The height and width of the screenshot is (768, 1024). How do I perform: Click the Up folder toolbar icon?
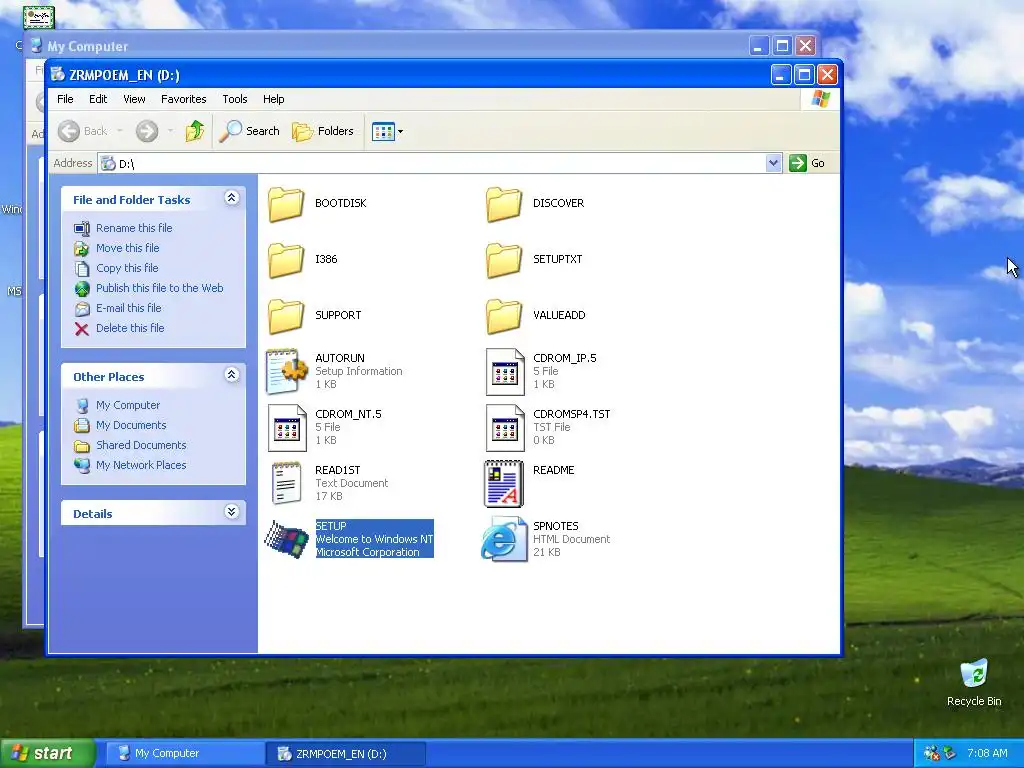point(195,131)
